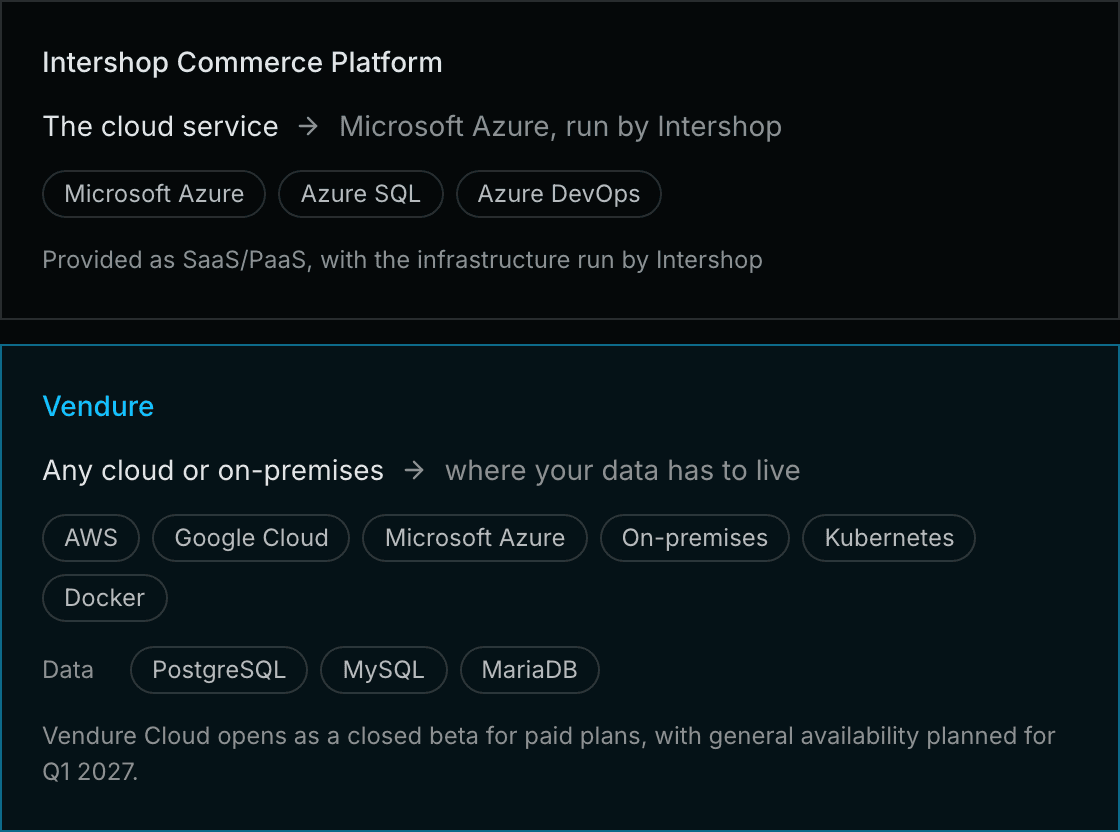Select the Azure SQL tag

coord(361,194)
